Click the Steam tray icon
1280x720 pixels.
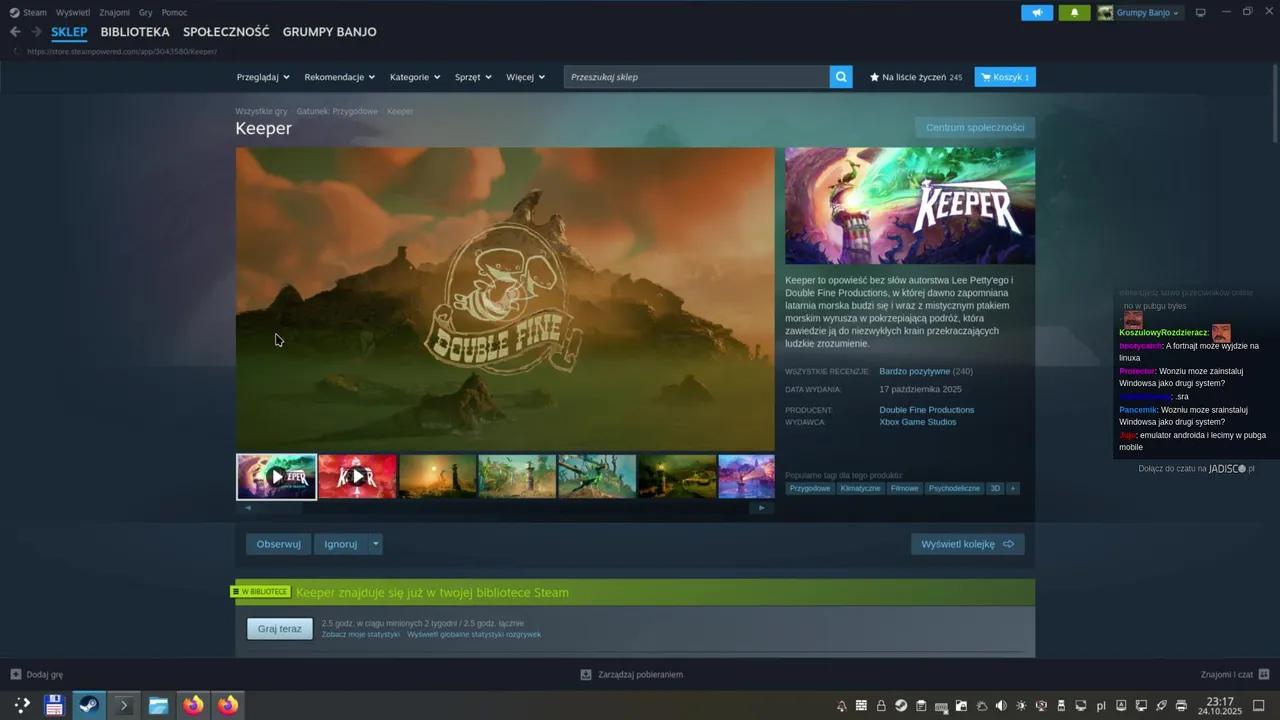coord(901,706)
